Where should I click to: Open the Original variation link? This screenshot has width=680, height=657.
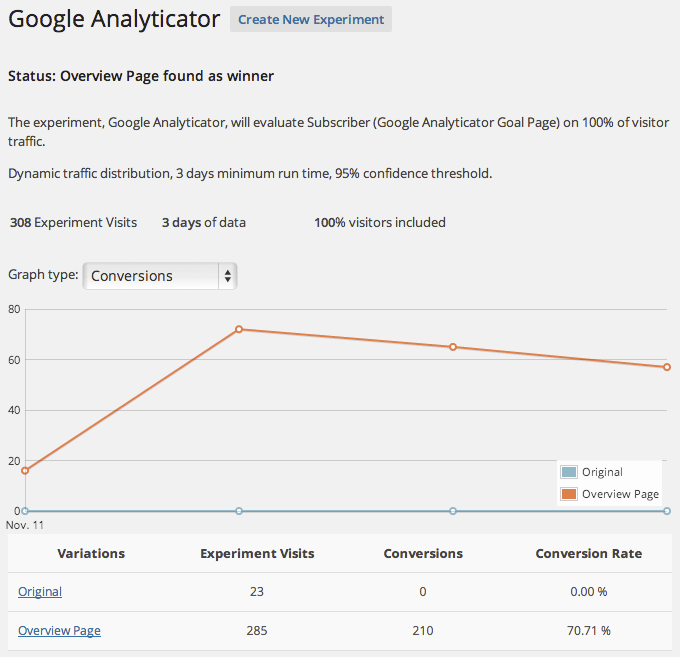(x=40, y=592)
